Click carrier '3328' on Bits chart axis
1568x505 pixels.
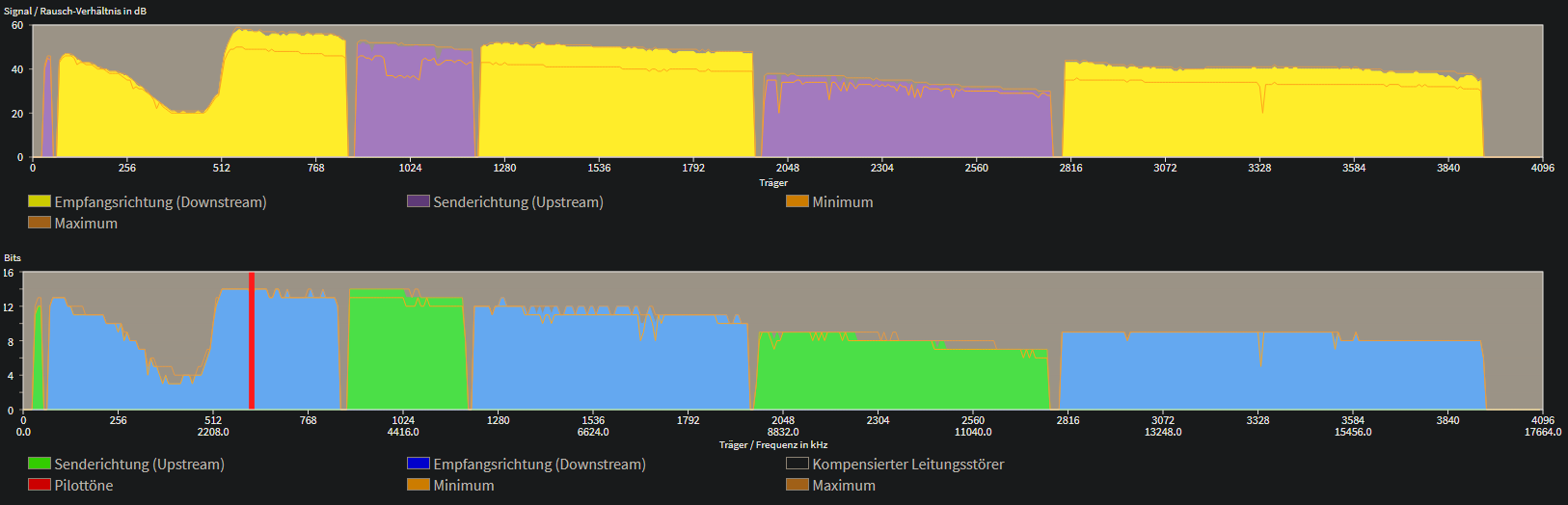(x=1258, y=420)
